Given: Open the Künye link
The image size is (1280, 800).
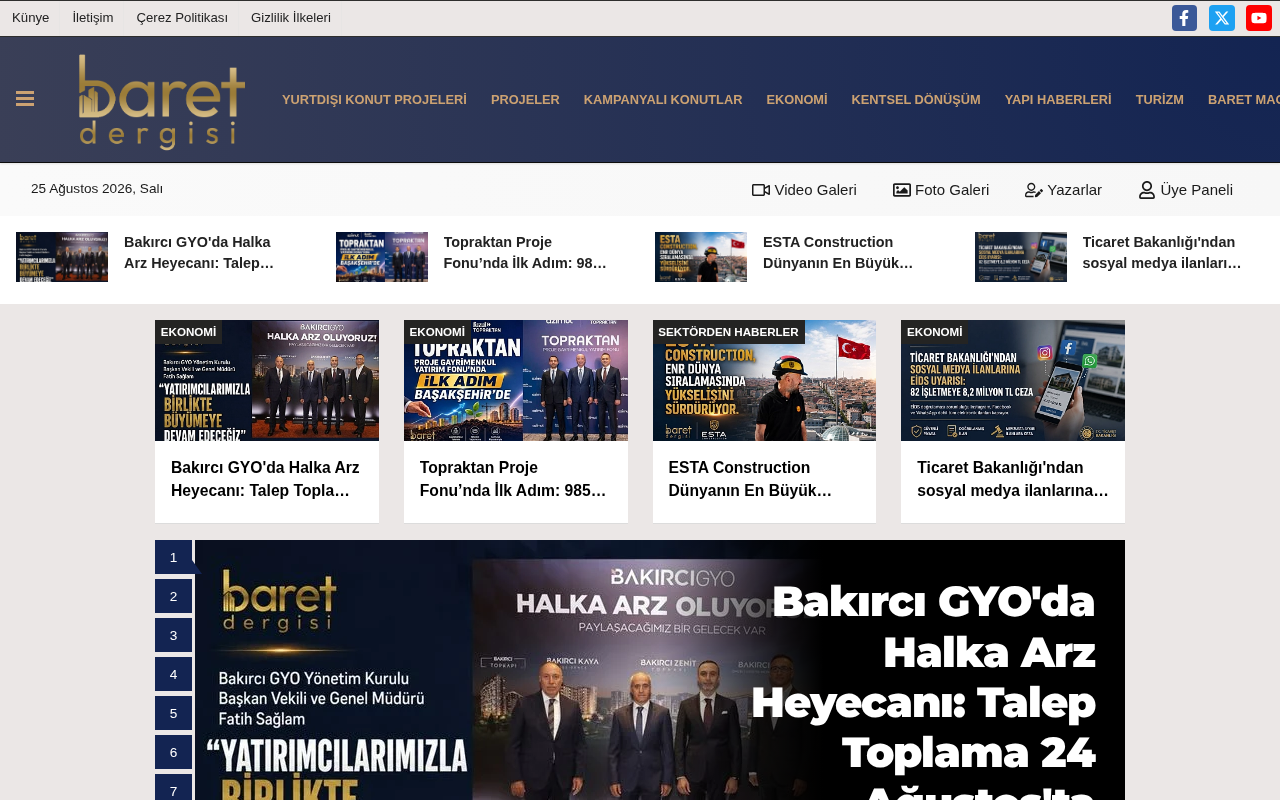Looking at the screenshot, I should point(30,18).
